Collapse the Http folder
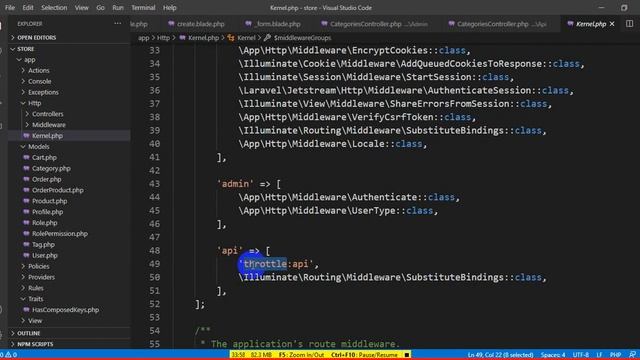The width and height of the screenshot is (640, 360). coord(34,103)
